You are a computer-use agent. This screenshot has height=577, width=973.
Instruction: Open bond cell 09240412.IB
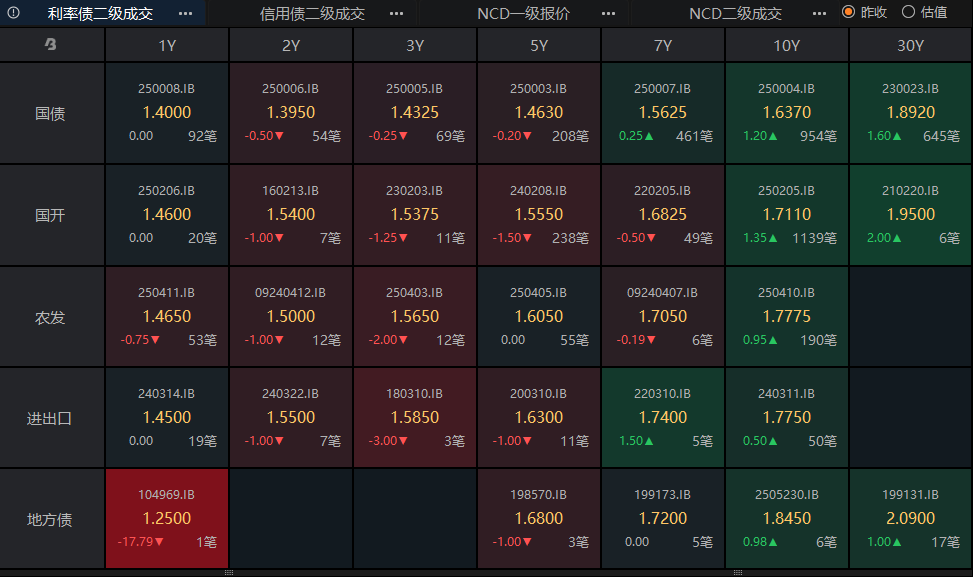click(x=291, y=317)
